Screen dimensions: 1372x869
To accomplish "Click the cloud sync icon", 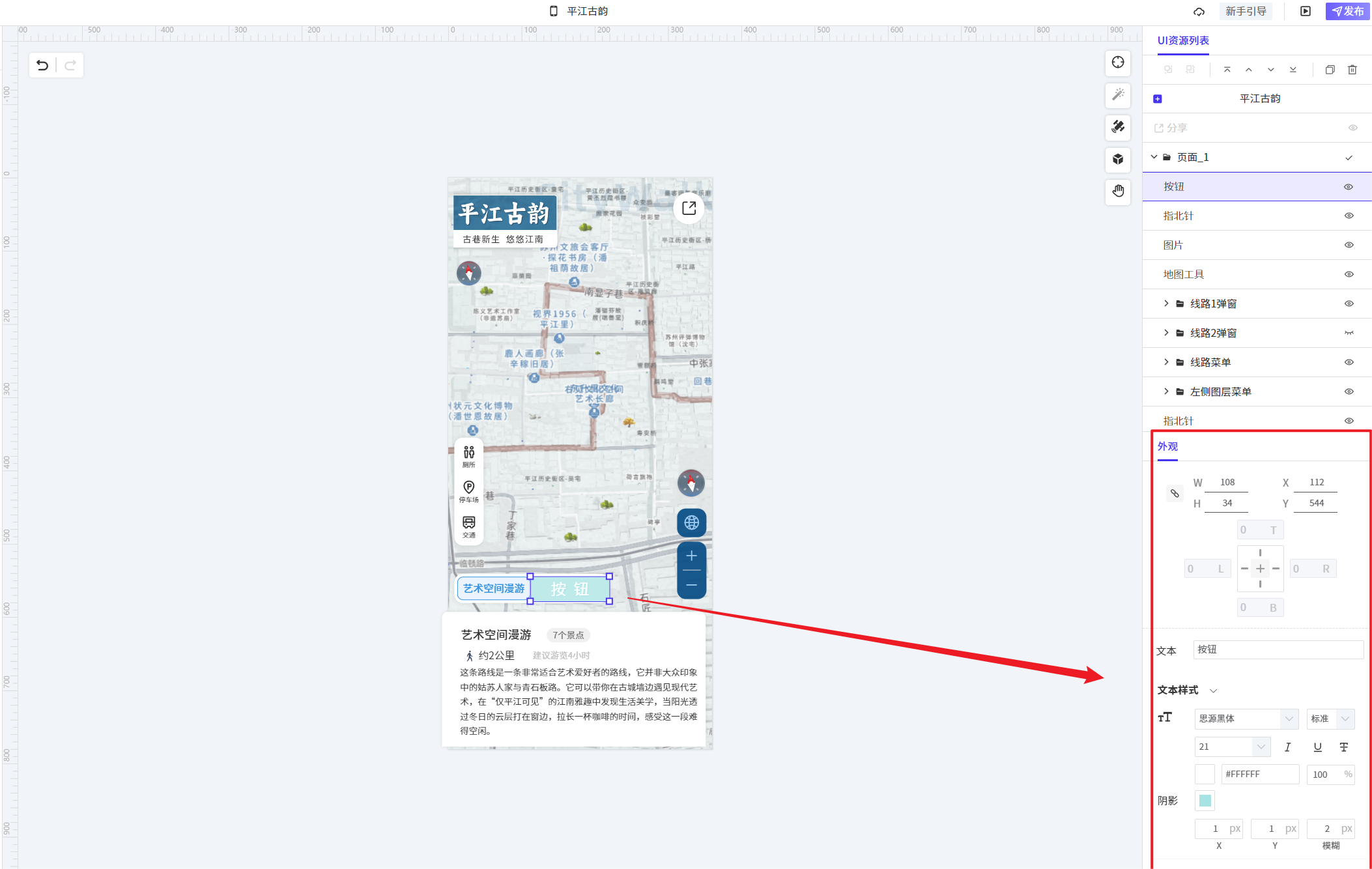I will click(1199, 11).
